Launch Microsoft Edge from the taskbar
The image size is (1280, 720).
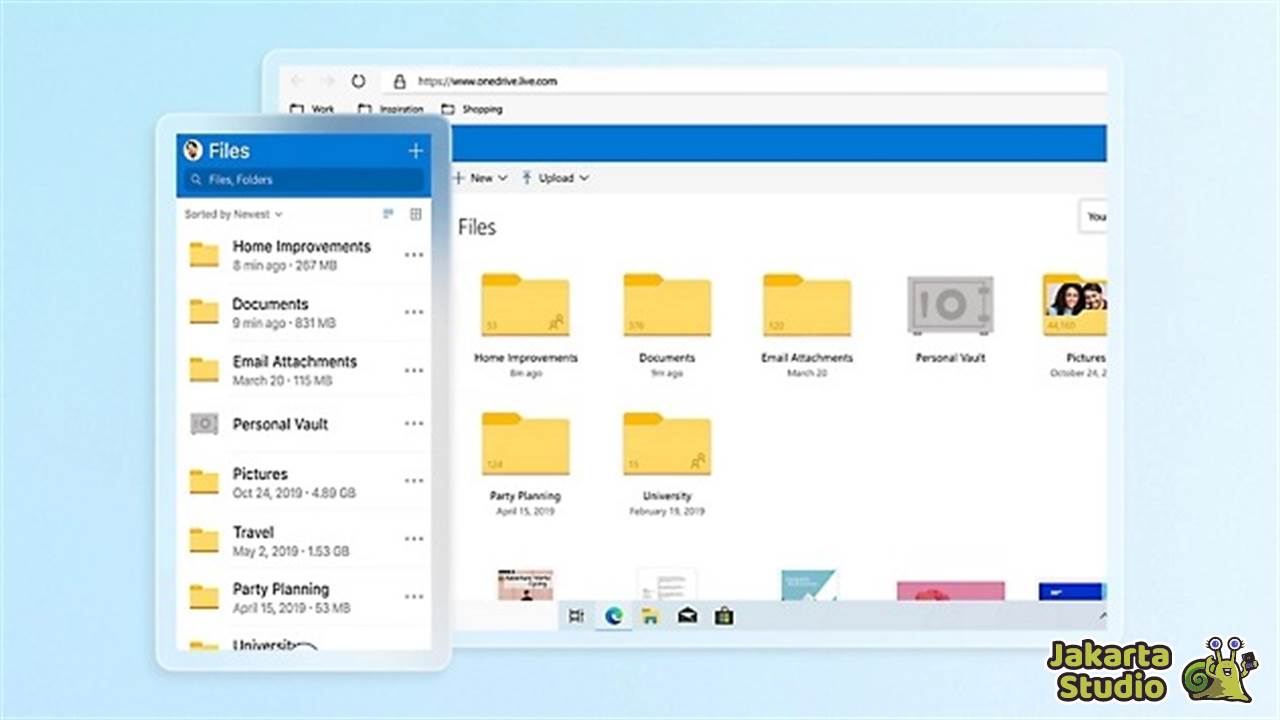612,617
